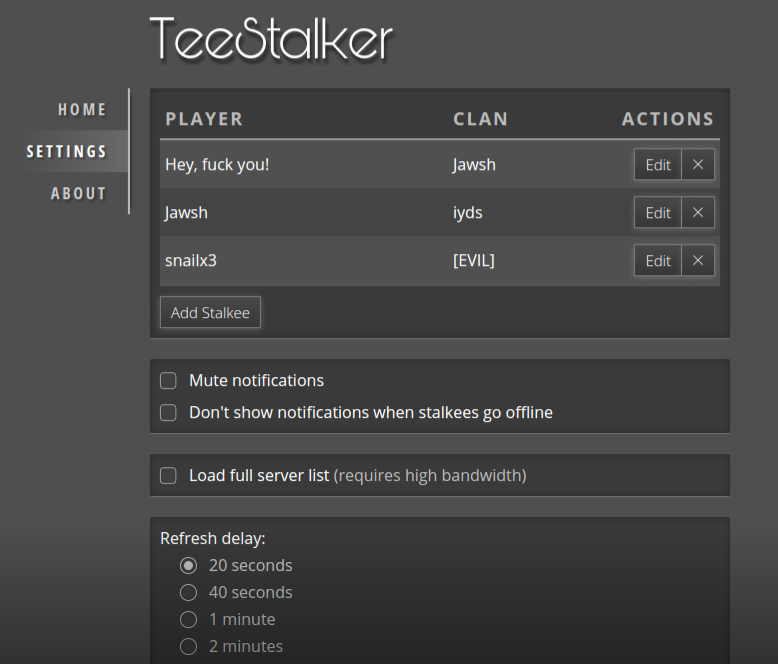Remove snailx3 using the X icon

[x=698, y=261]
